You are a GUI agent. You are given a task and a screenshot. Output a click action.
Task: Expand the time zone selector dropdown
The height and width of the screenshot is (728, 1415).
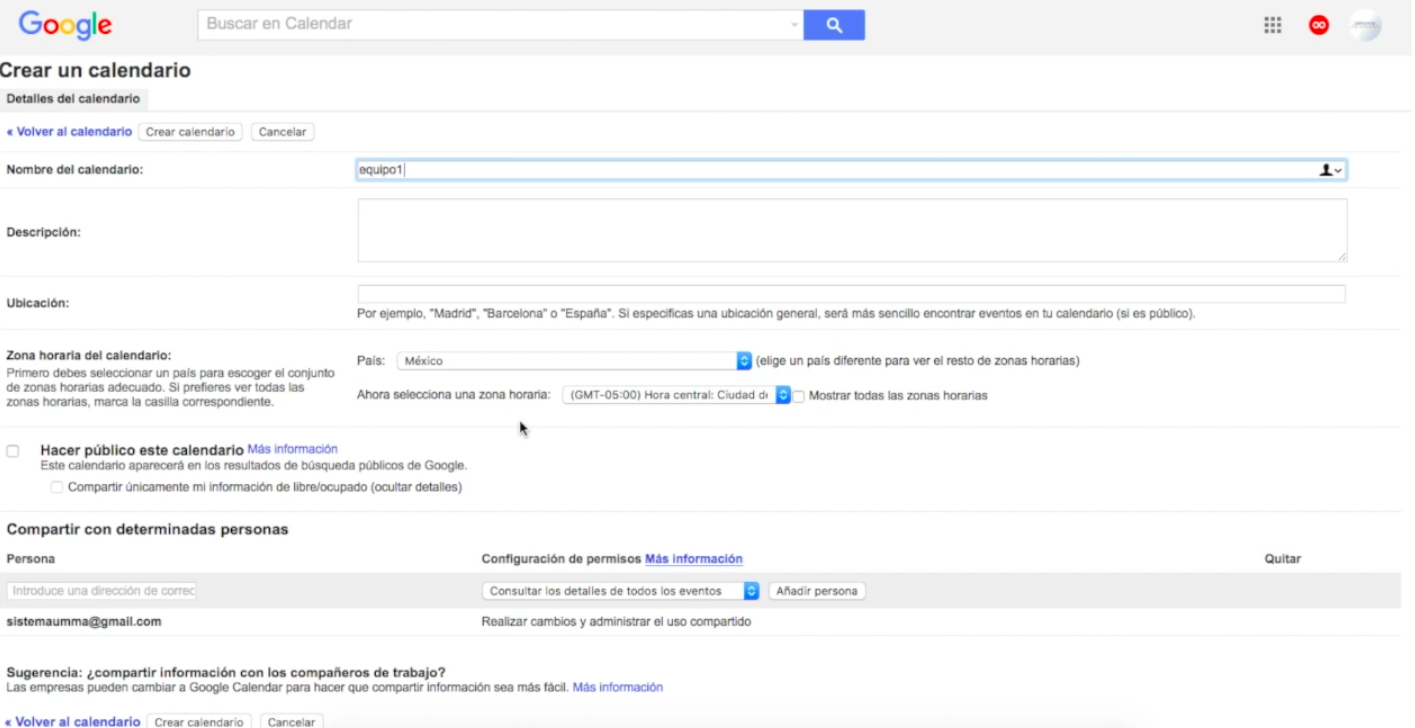(x=677, y=395)
